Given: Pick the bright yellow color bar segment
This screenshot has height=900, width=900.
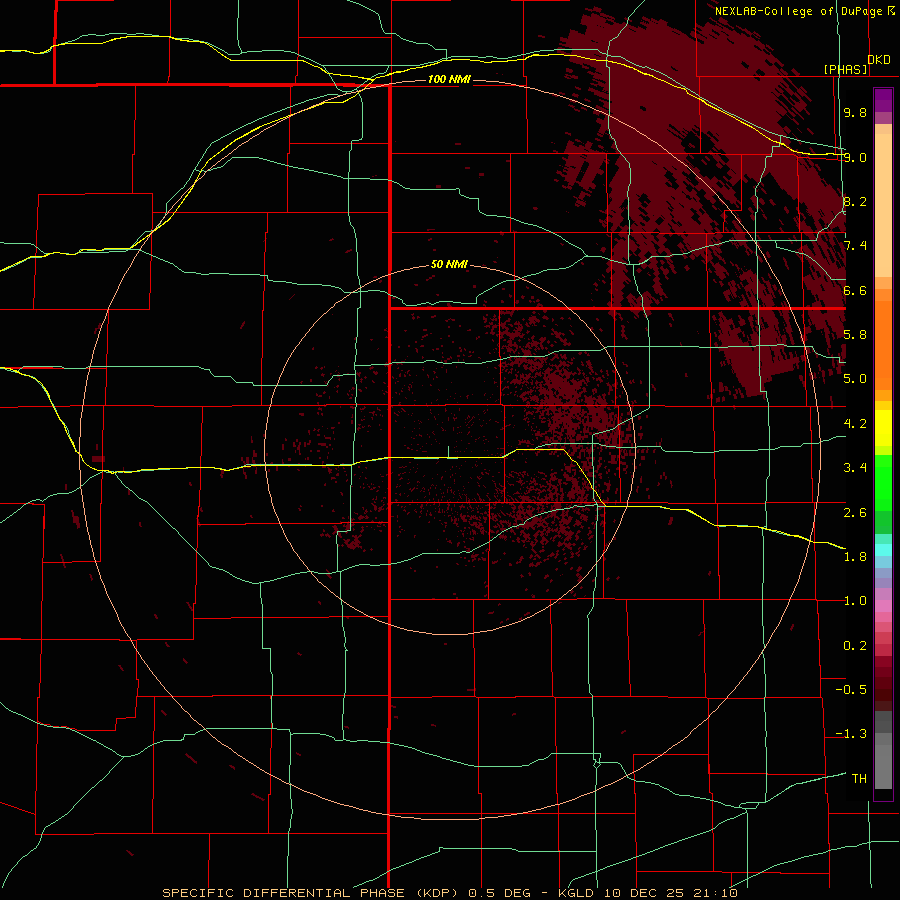Looking at the screenshot, I should pos(883,428).
